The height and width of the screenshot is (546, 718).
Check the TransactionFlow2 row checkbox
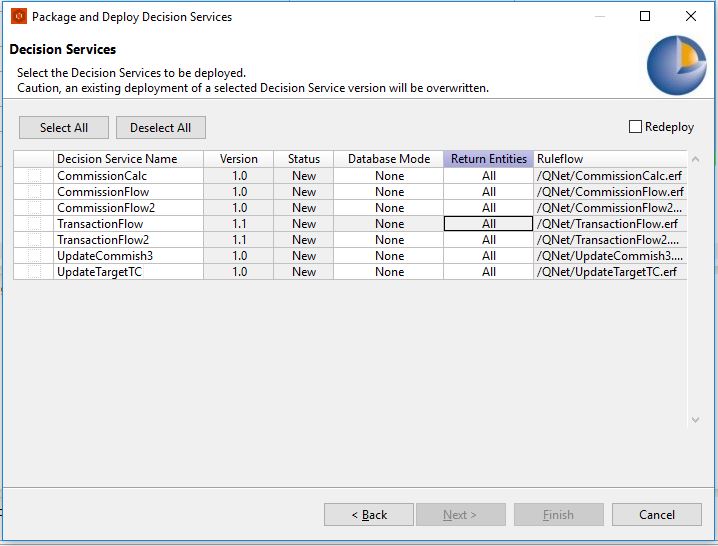click(x=34, y=240)
